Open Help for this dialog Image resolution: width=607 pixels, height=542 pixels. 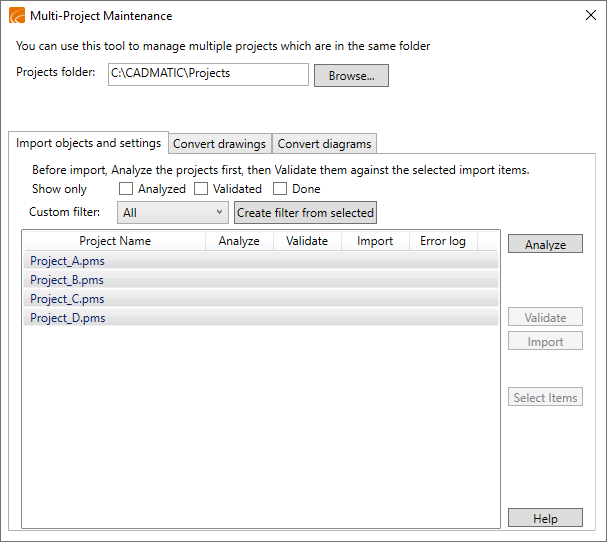pos(545,518)
